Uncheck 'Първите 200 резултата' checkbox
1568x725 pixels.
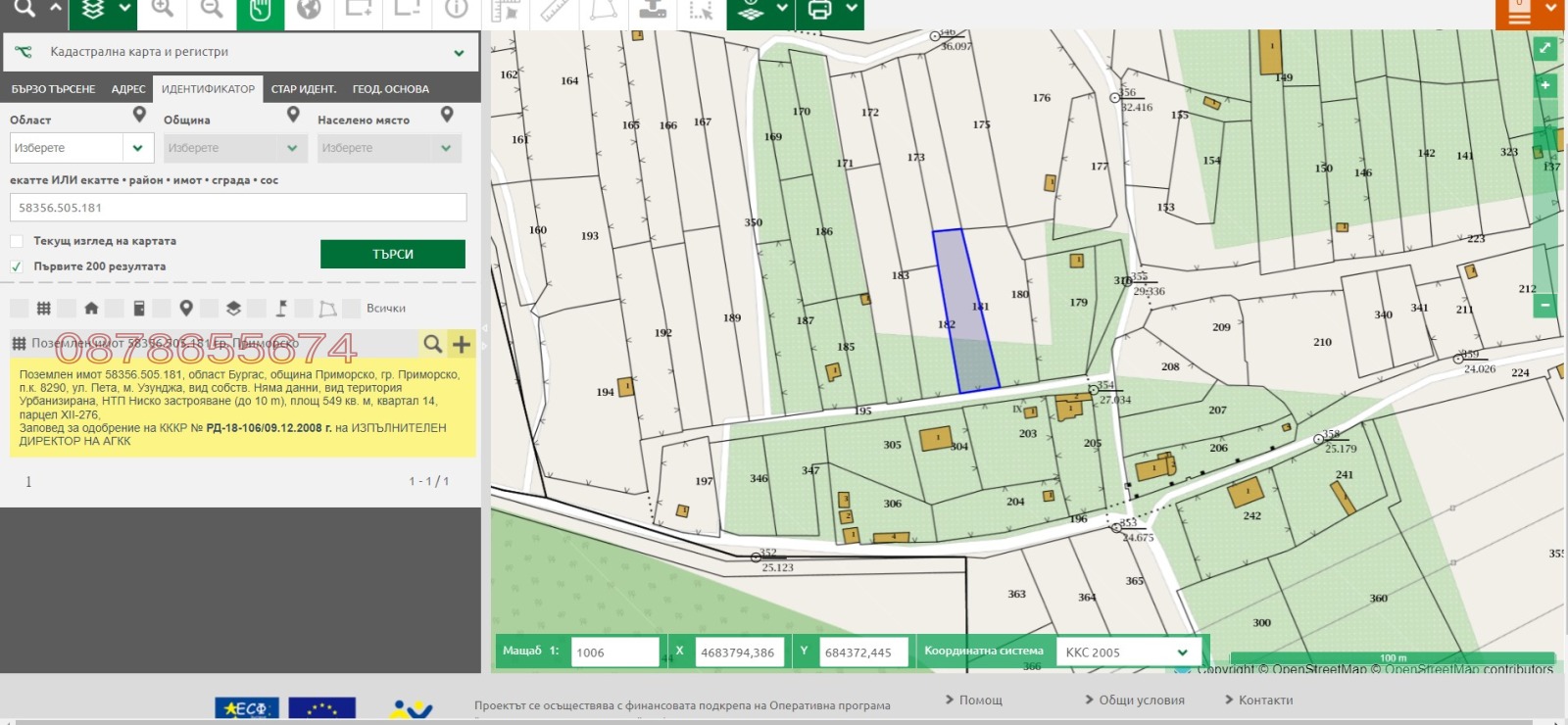pyautogui.click(x=17, y=266)
